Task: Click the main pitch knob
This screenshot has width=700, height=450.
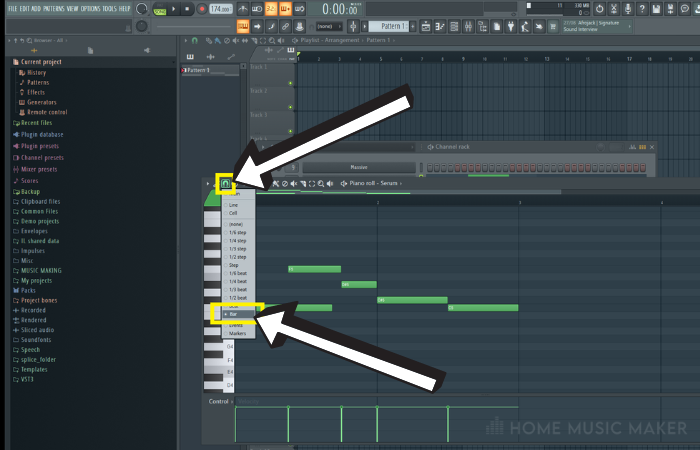Action: 142,26
